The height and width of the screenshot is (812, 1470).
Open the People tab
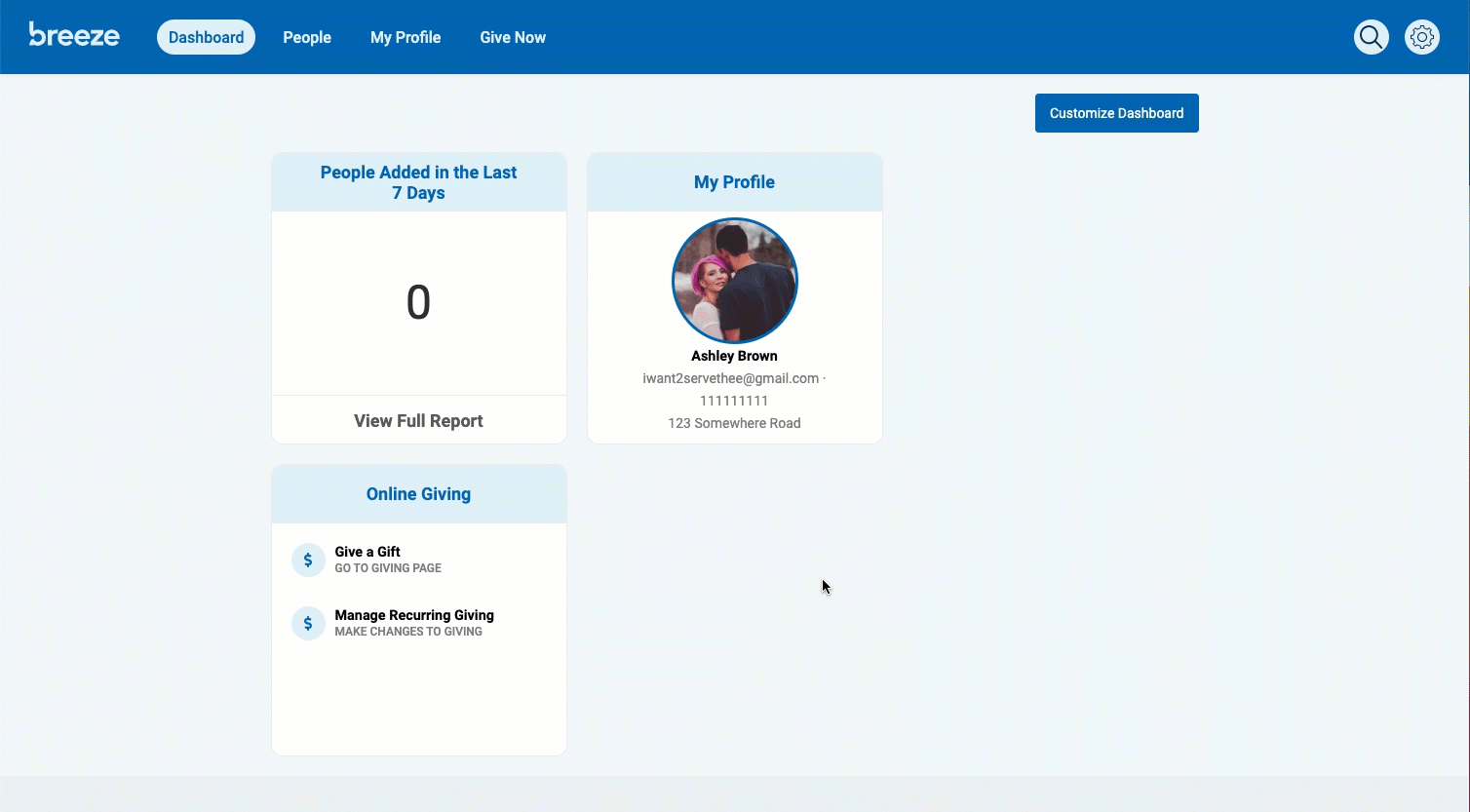coord(307,37)
